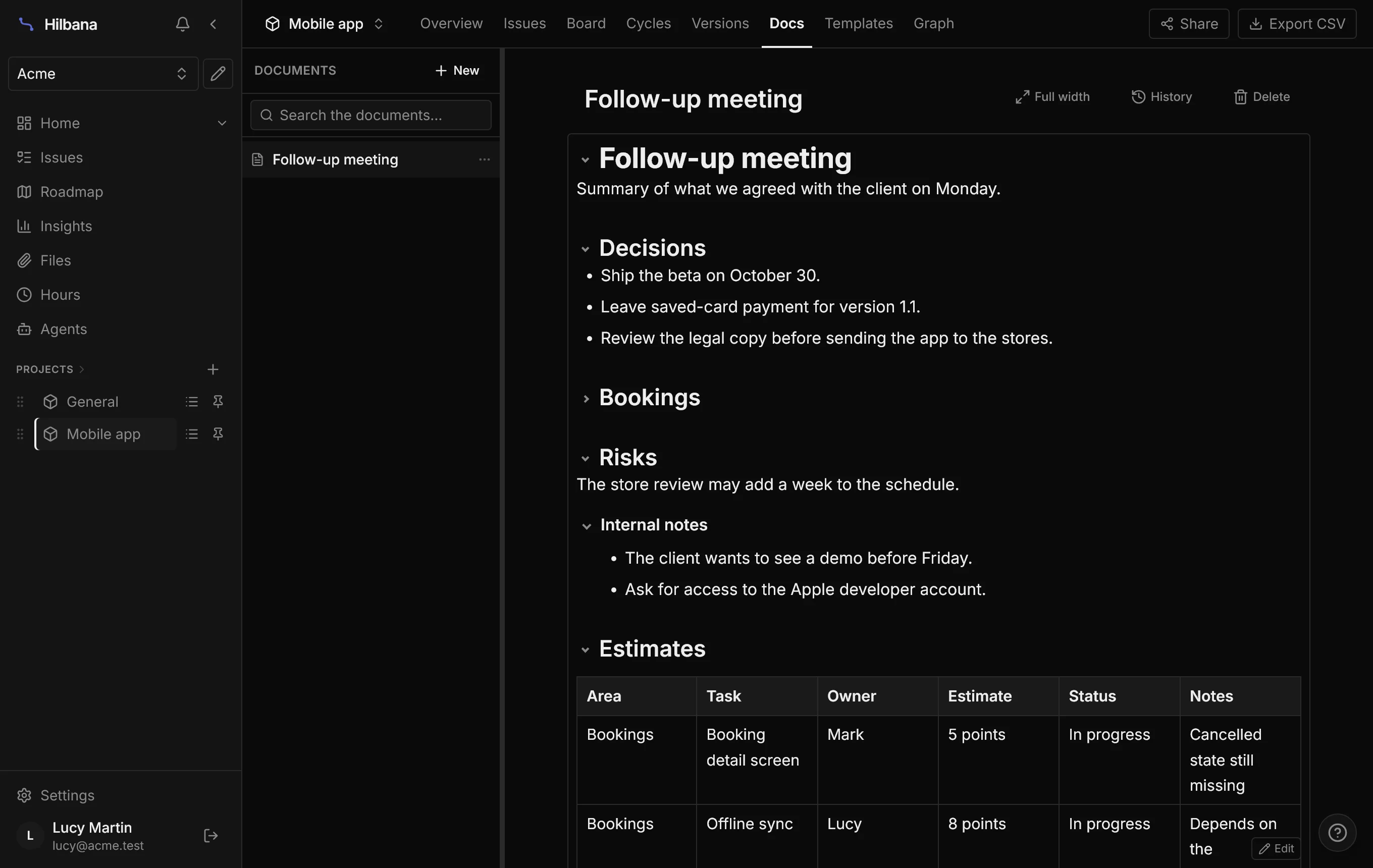1373x868 pixels.
Task: Collapse the Internal notes section
Action: tap(586, 526)
